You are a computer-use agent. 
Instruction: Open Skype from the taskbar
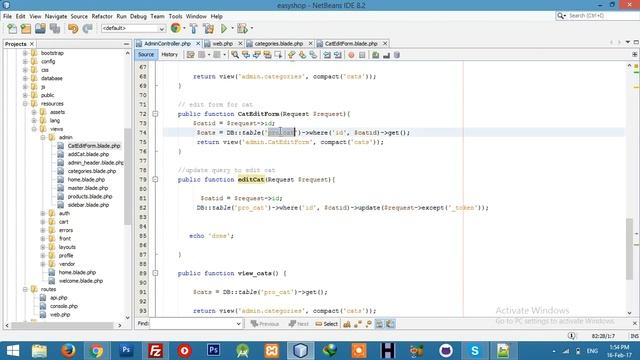pyautogui.click(x=475, y=351)
